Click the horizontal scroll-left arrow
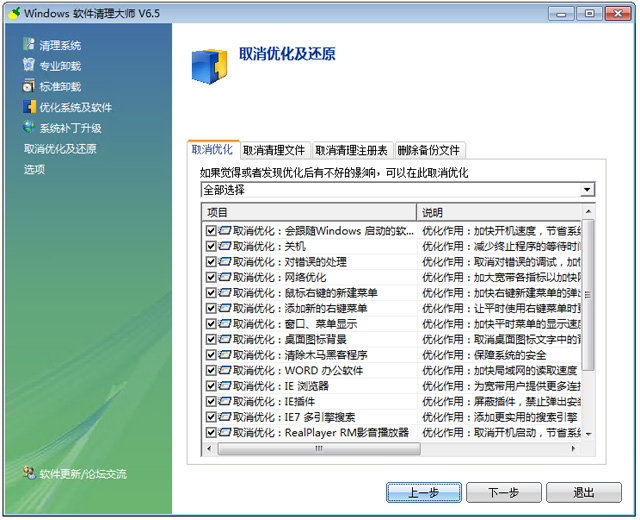The width and height of the screenshot is (640, 520). [209, 449]
